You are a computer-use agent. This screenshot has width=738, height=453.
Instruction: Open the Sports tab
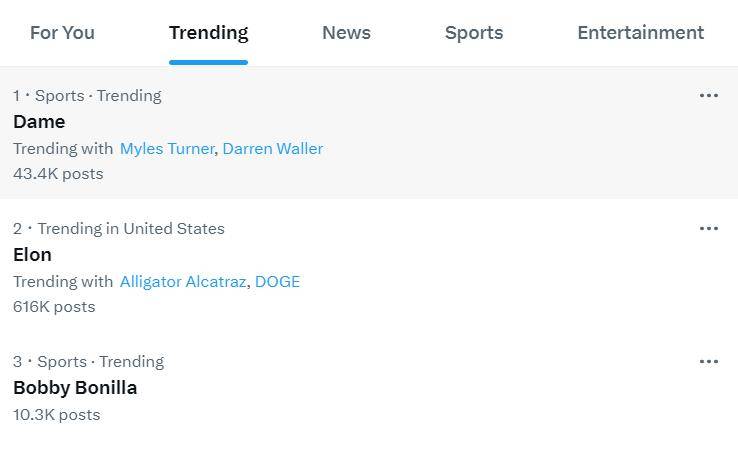[474, 33]
